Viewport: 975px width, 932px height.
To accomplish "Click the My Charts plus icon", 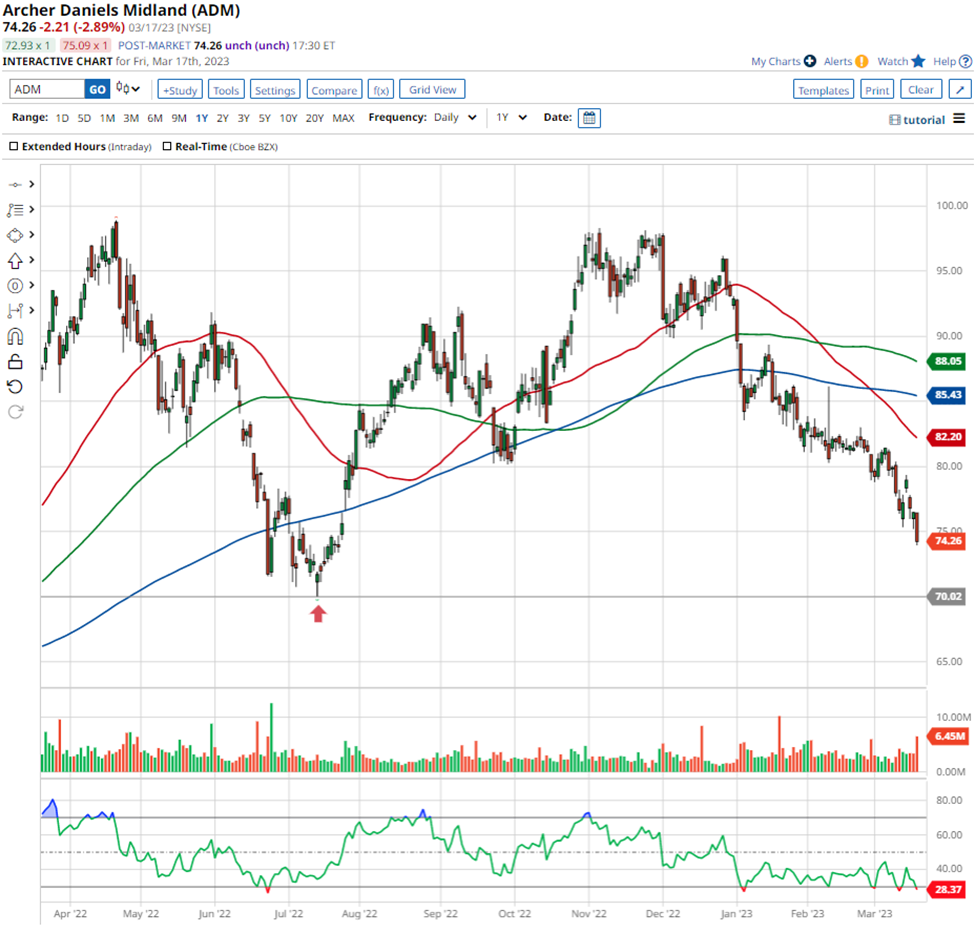I will coord(810,61).
